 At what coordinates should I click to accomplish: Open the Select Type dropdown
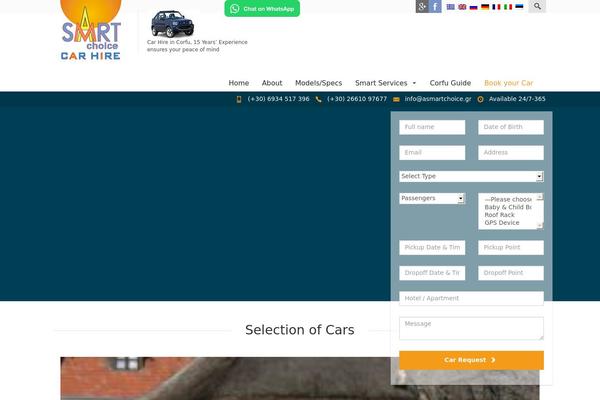coord(471,176)
